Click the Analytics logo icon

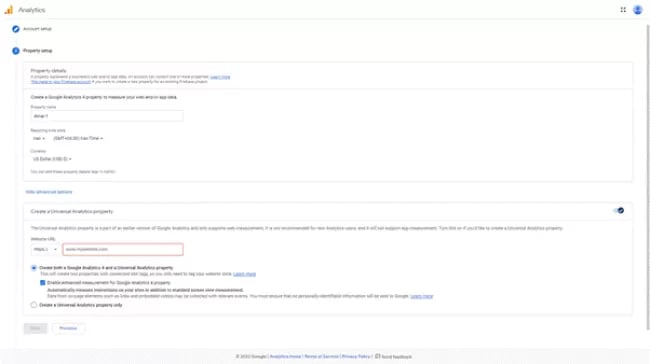click(x=9, y=10)
